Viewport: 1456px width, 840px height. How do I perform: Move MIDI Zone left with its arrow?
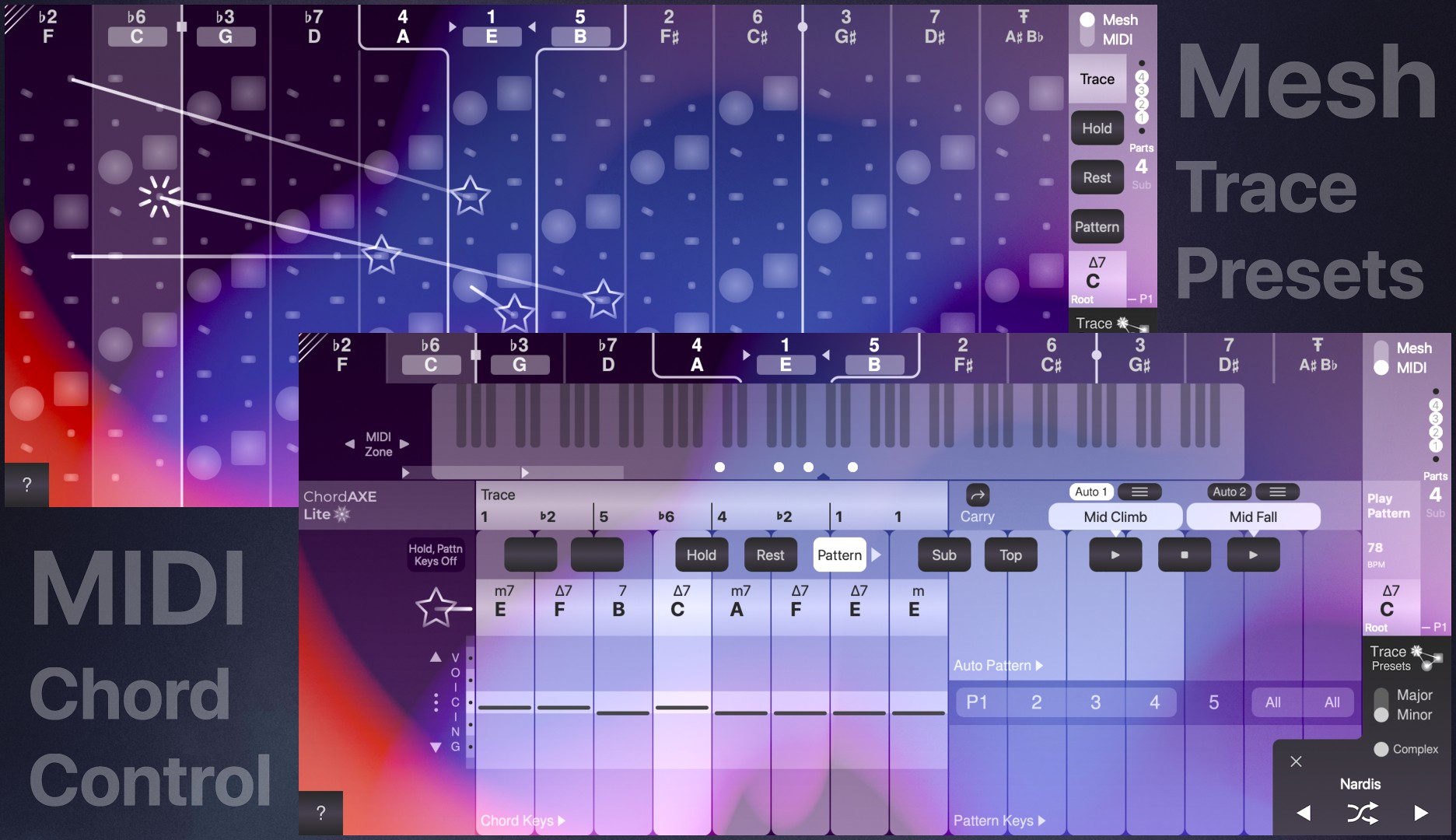[350, 444]
